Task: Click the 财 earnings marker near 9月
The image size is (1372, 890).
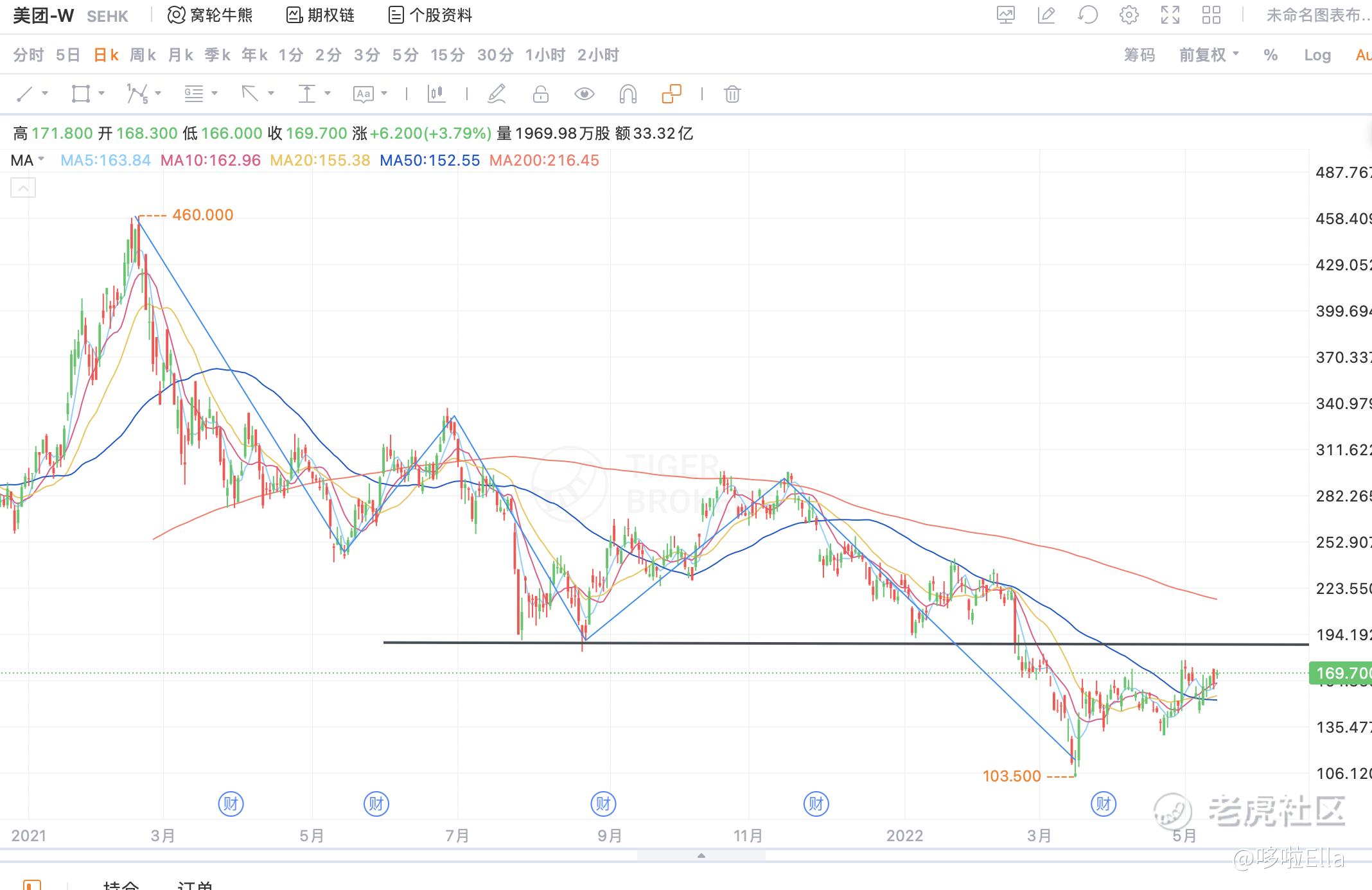Action: pos(603,803)
